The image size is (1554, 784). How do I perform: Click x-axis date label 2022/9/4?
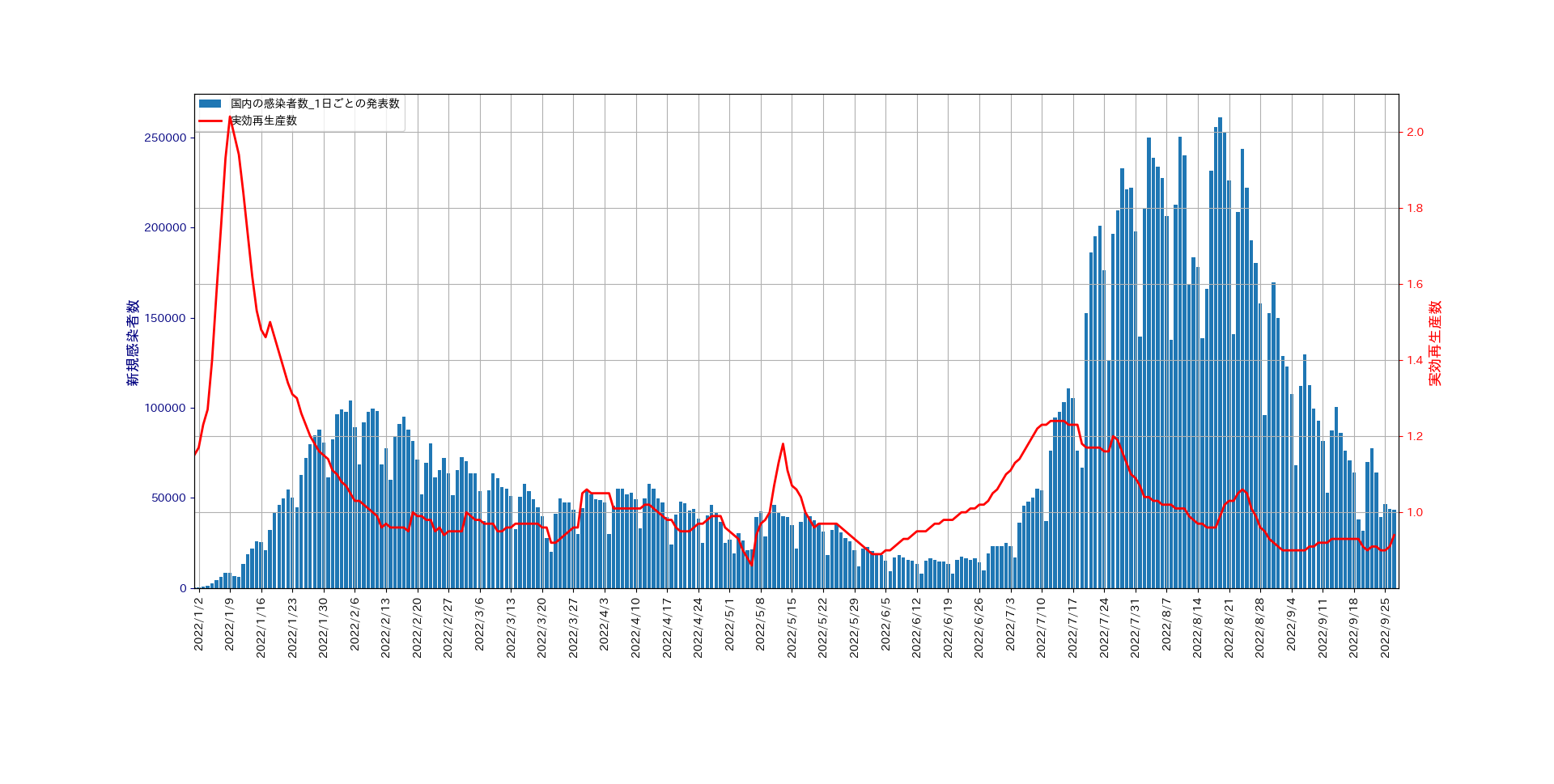(x=1291, y=624)
